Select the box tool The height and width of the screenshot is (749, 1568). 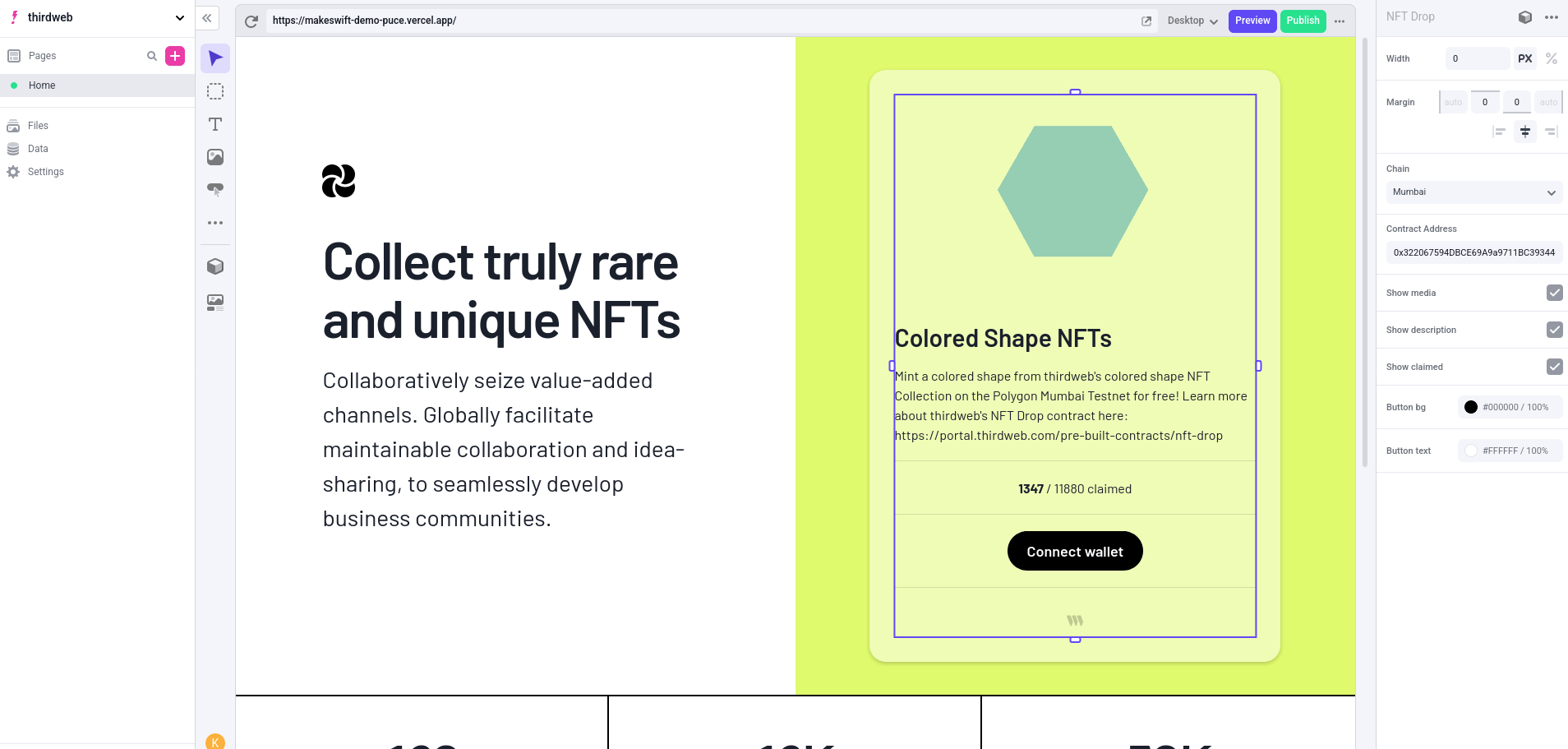215,91
